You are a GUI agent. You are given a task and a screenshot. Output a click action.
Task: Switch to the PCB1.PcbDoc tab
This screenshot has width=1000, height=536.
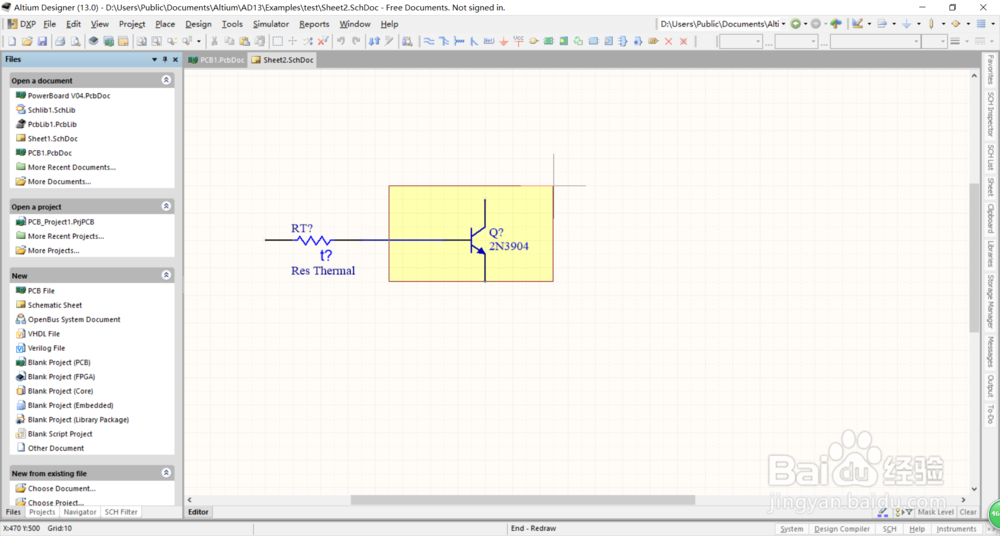click(216, 60)
